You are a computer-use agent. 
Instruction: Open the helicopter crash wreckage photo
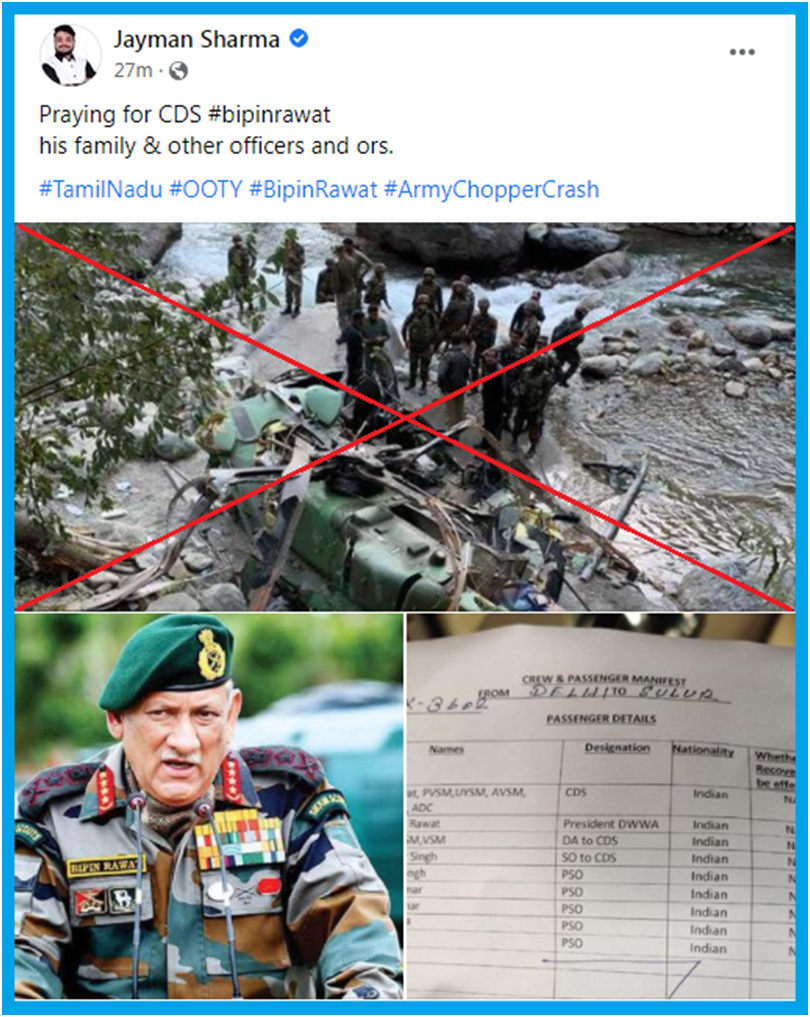point(405,417)
